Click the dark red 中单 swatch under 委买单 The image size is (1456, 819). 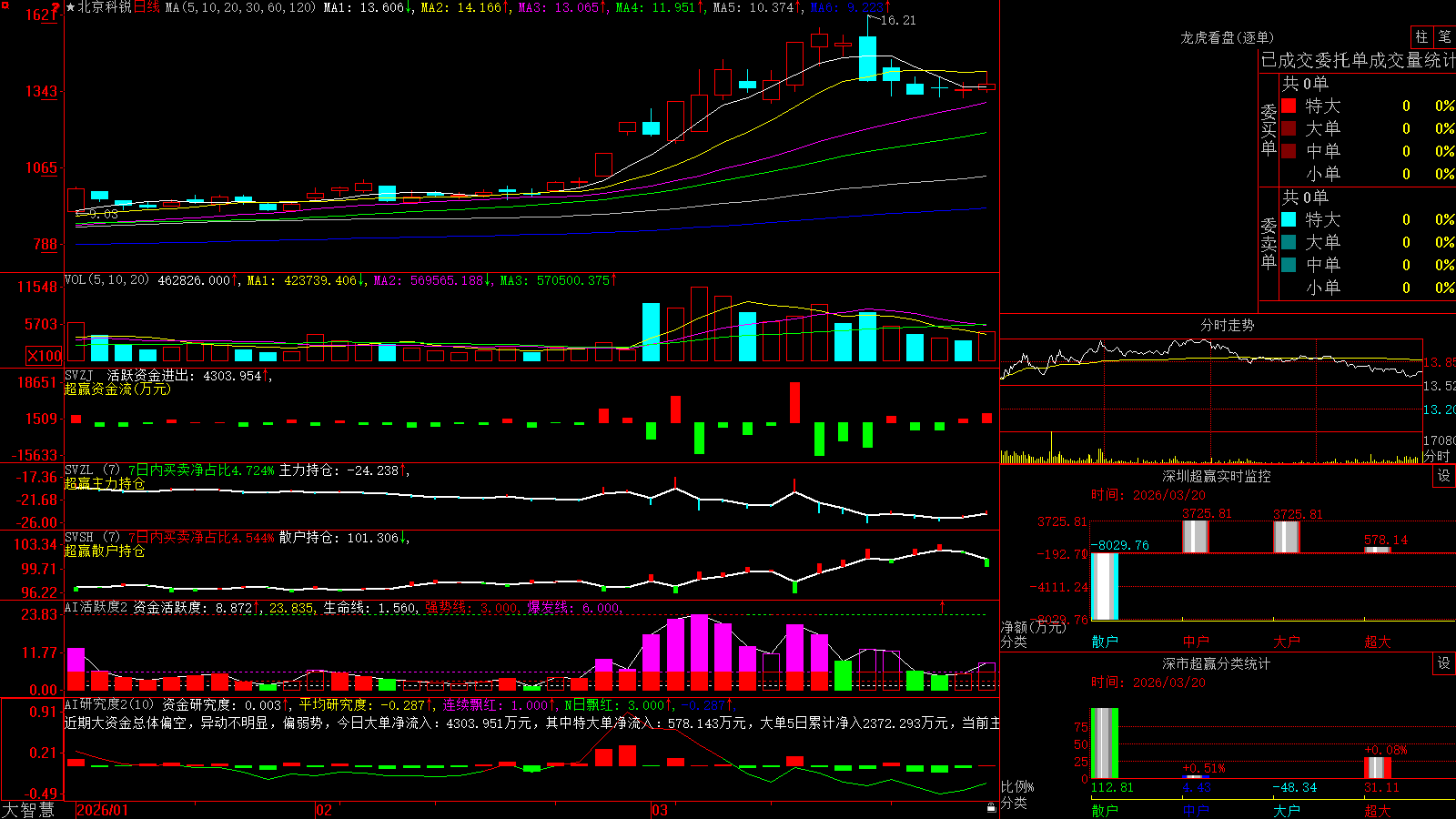click(x=1289, y=151)
